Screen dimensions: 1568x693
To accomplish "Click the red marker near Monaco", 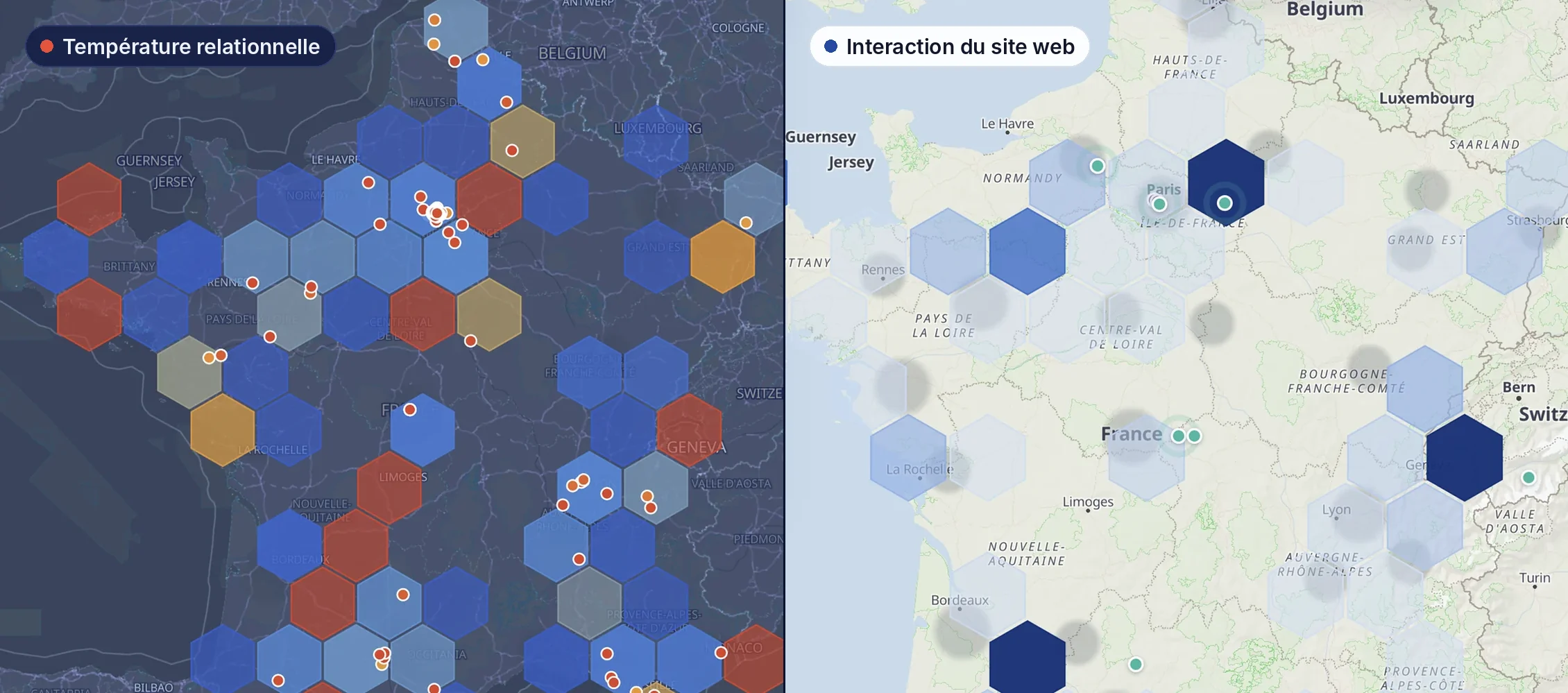I will pos(721,653).
